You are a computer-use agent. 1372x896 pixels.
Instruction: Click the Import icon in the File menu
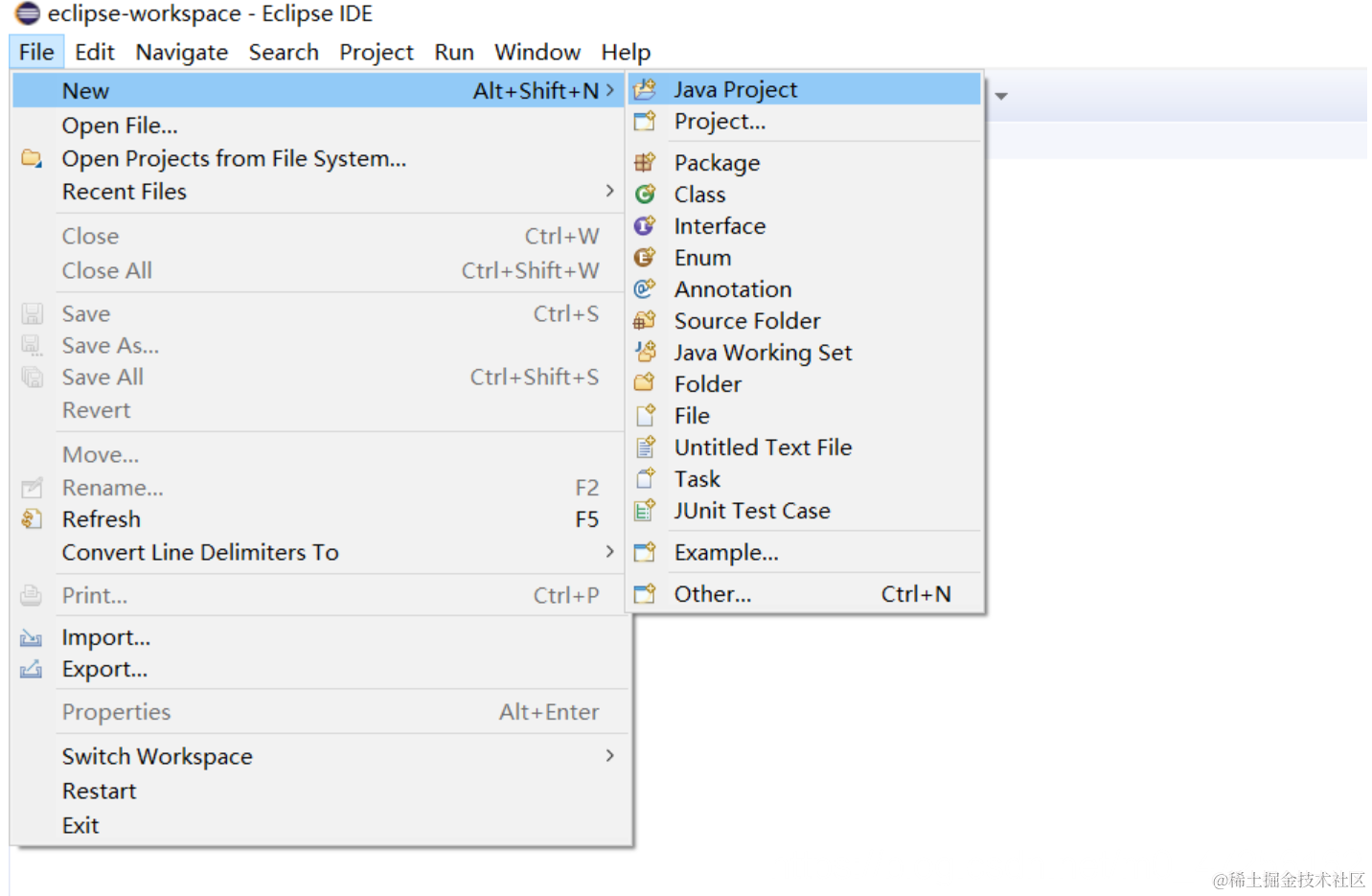coord(32,637)
